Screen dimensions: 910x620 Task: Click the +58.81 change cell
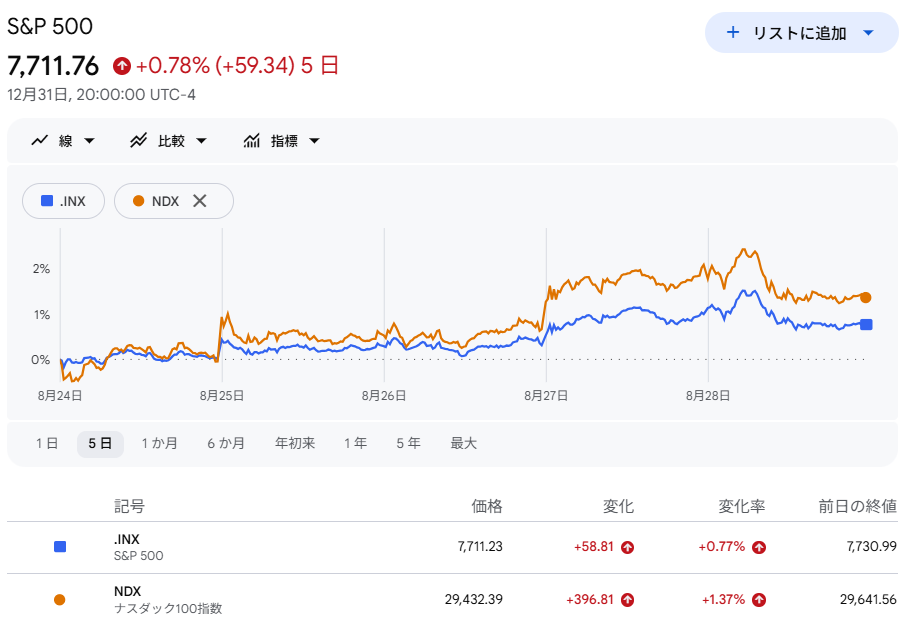(x=593, y=547)
